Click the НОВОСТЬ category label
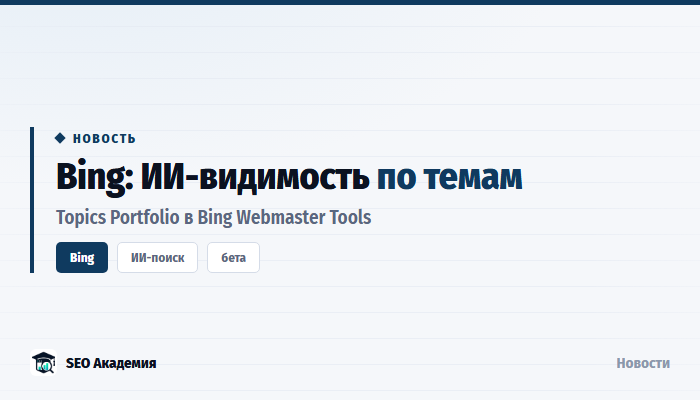 [104, 139]
